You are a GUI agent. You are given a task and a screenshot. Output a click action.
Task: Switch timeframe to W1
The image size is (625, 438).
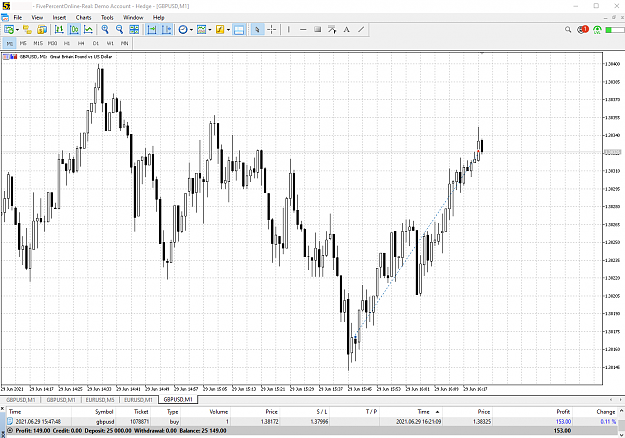tap(110, 43)
